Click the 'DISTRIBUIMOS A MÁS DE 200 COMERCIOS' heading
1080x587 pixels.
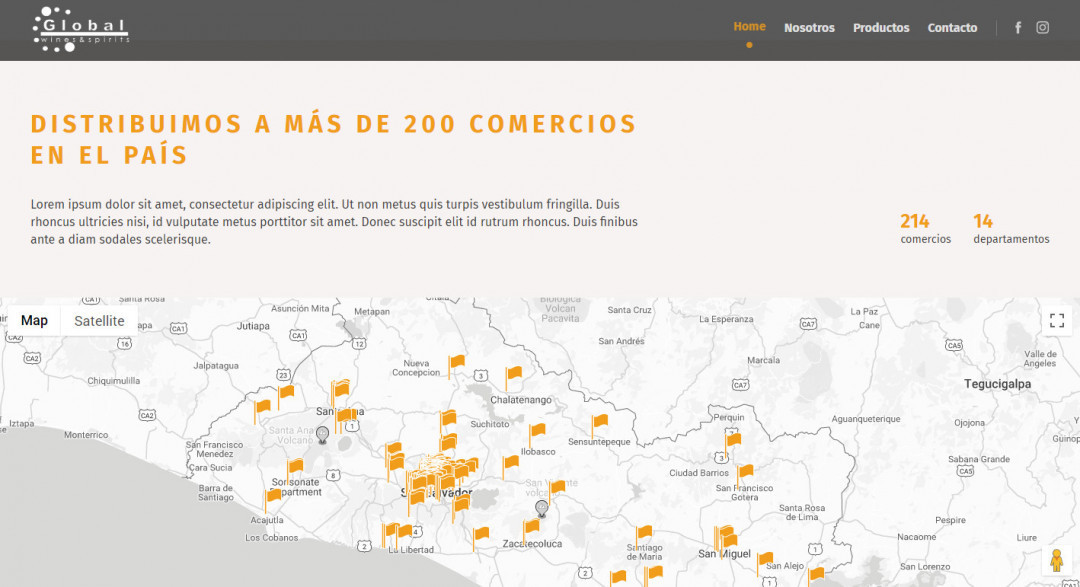(x=334, y=139)
